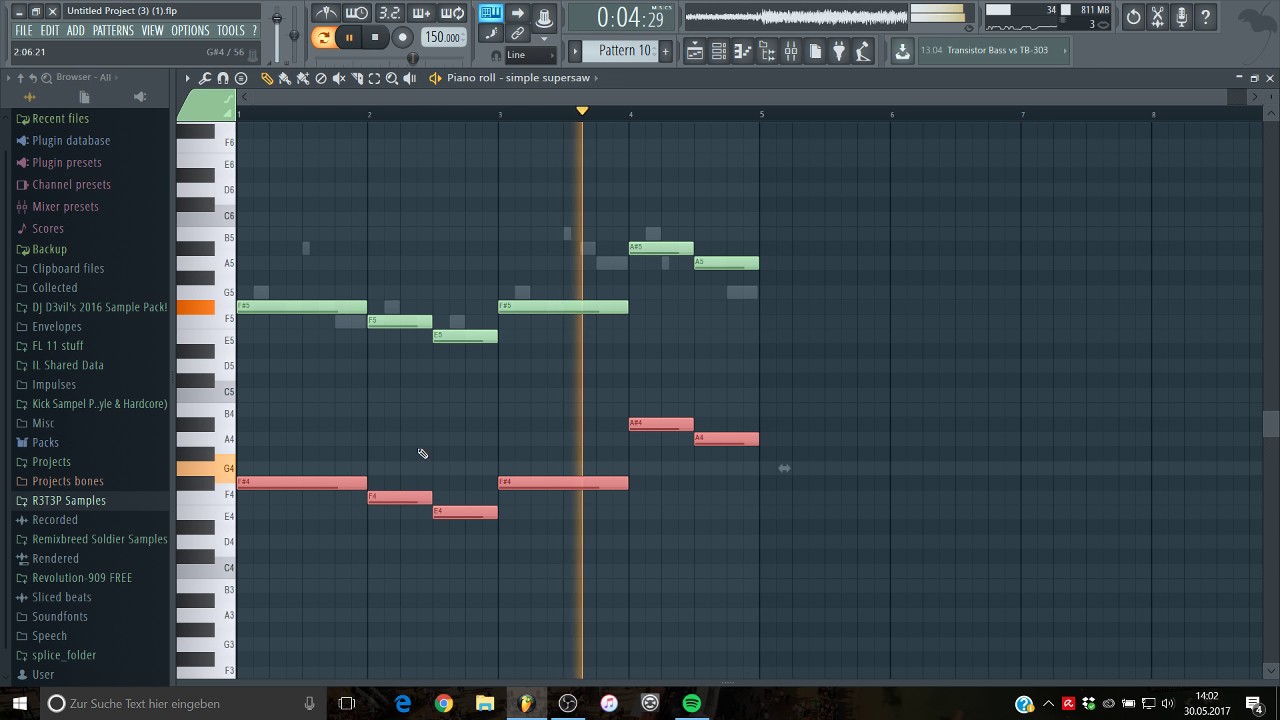Disable typing keyboard to piano
Viewport: 1280px width, 720px height.
[490, 13]
